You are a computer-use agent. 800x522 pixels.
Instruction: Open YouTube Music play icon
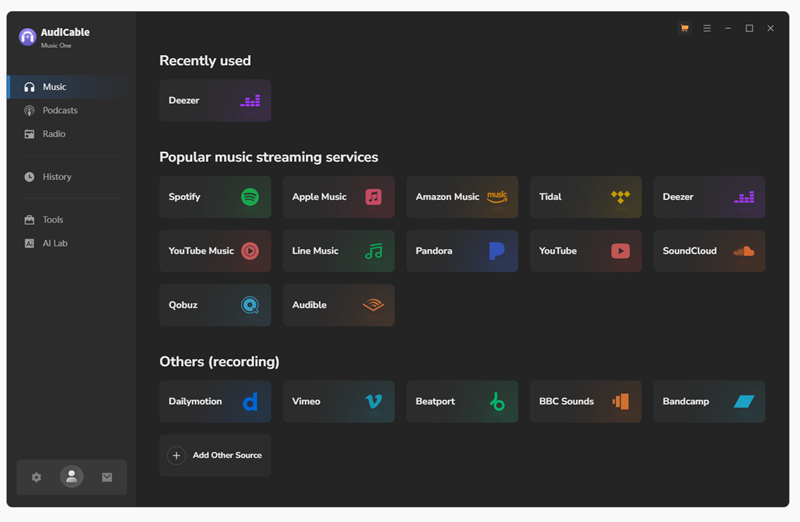[x=250, y=251]
